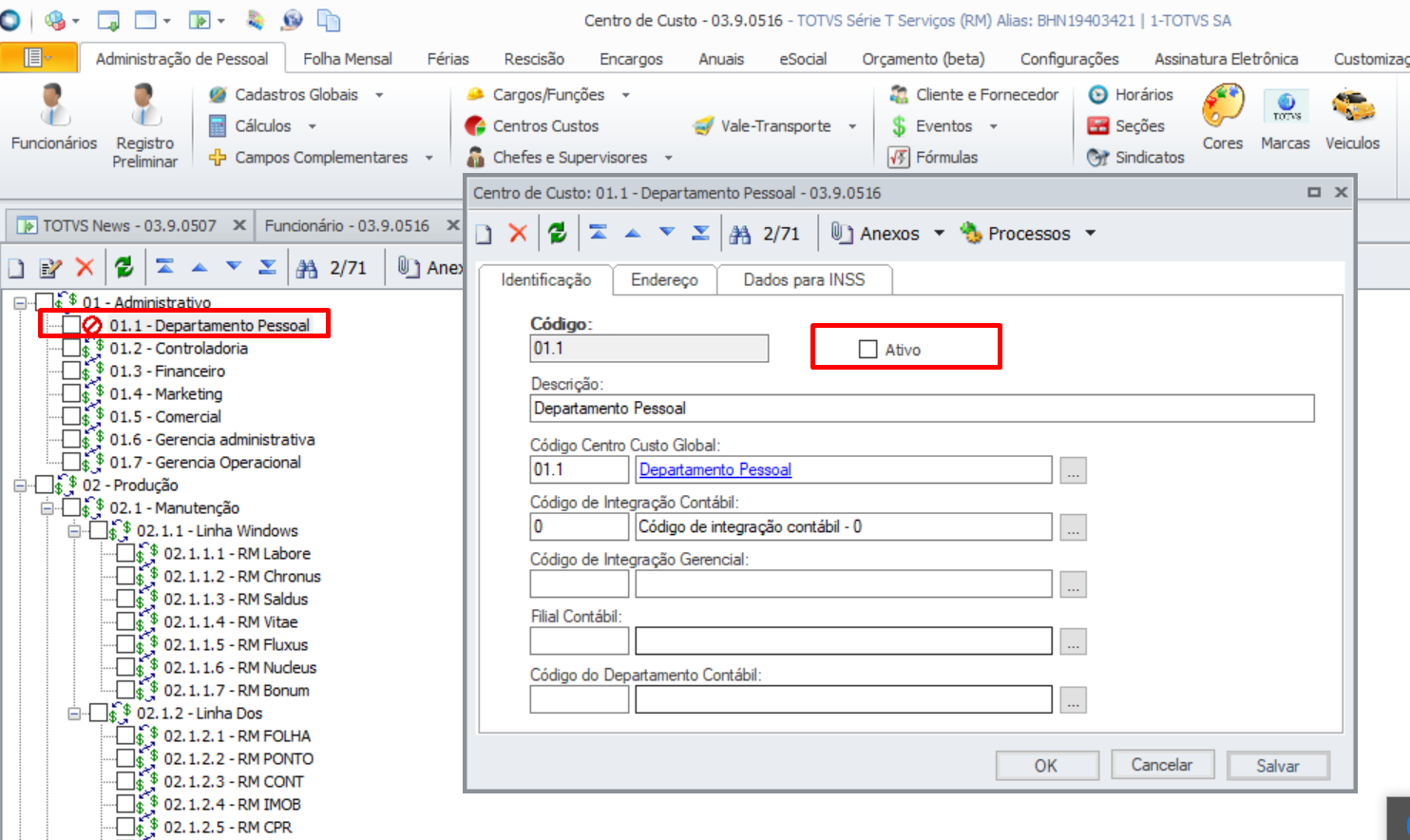Switch to the Folha Mensal ribbon tab
The width and height of the screenshot is (1410, 840).
pyautogui.click(x=348, y=59)
